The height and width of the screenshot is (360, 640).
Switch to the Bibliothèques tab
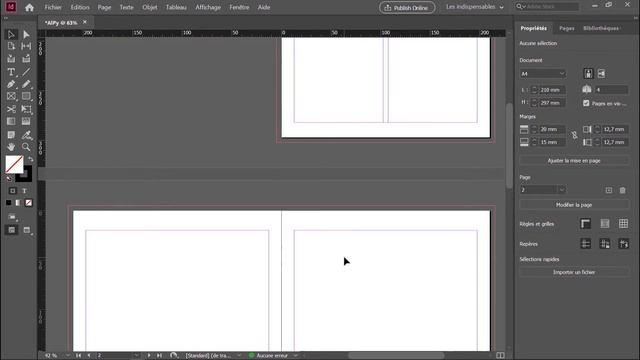click(601, 28)
